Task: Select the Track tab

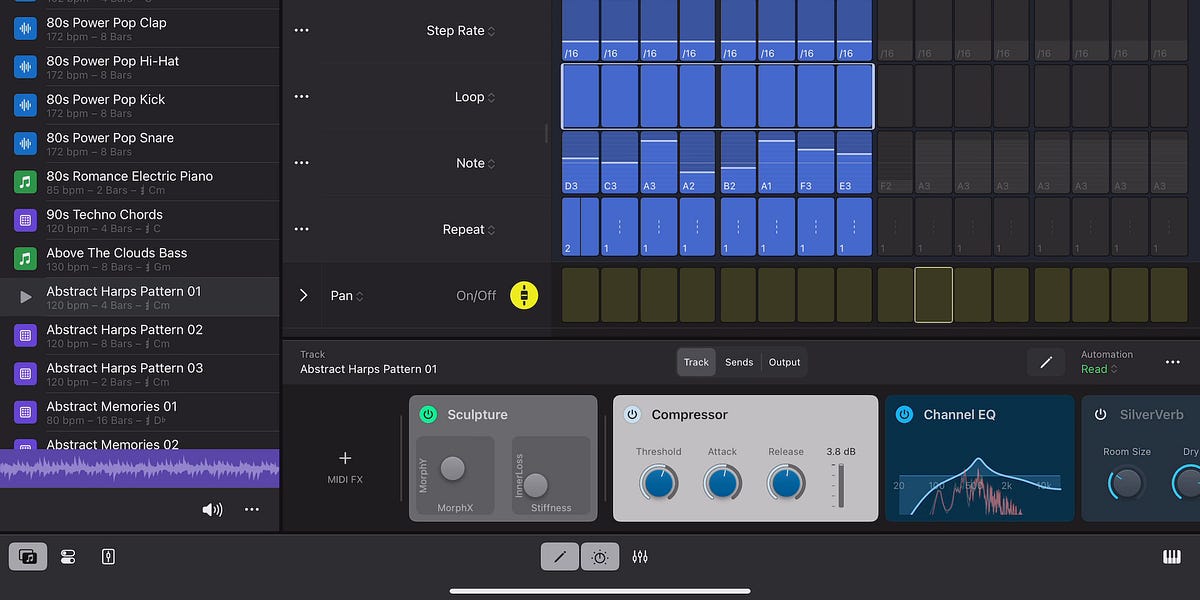Action: coord(696,362)
